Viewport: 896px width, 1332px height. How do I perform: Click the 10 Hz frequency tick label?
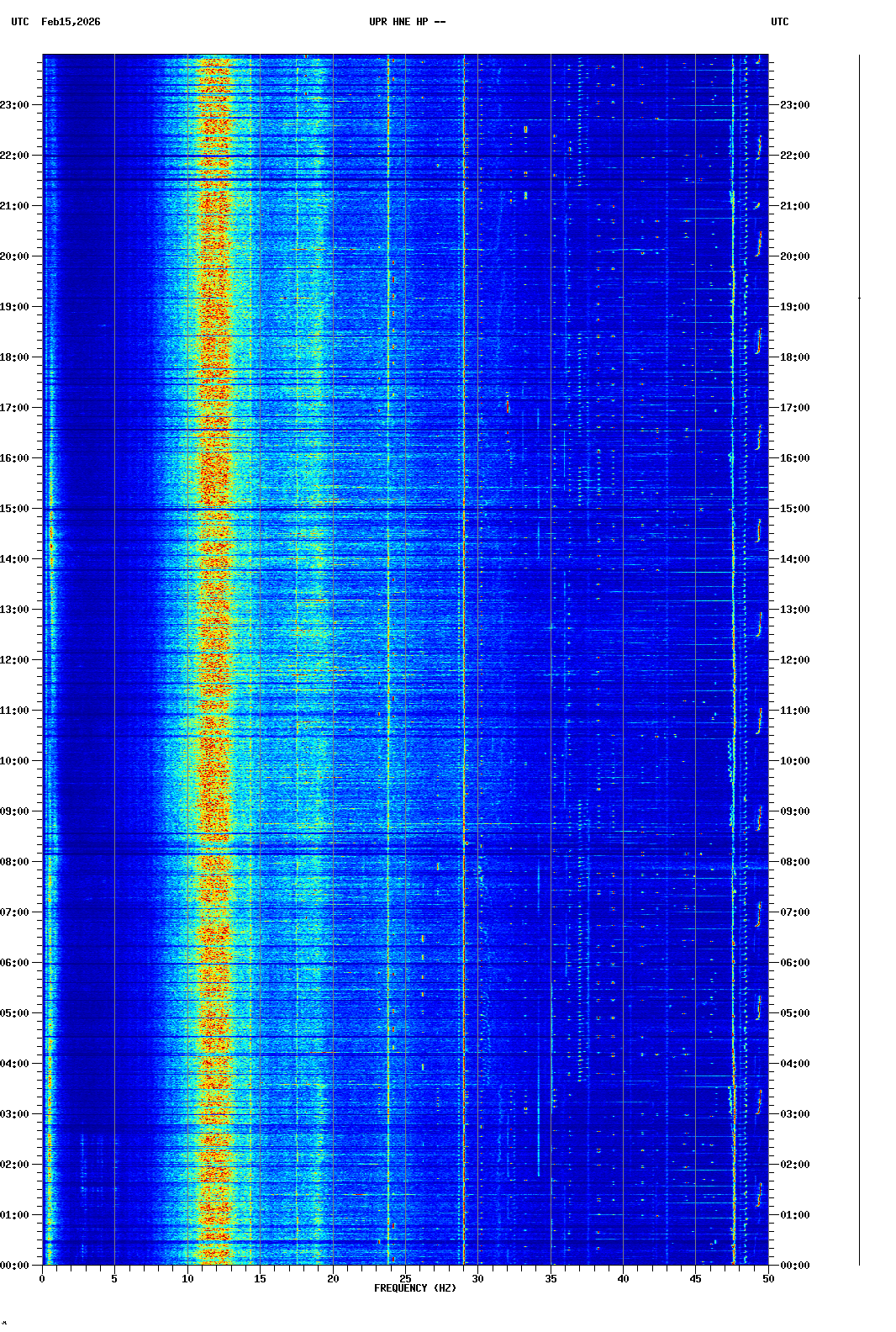(187, 1279)
